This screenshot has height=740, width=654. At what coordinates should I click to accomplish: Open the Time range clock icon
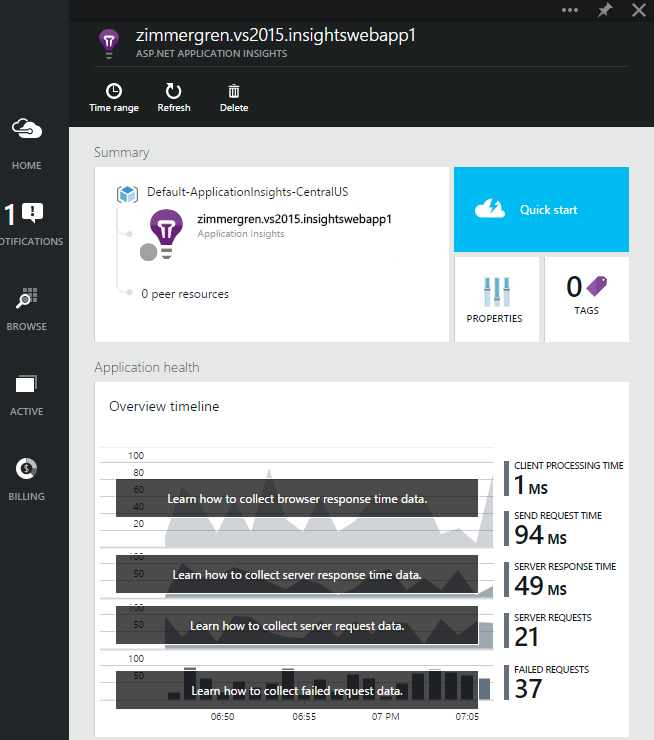(x=113, y=91)
